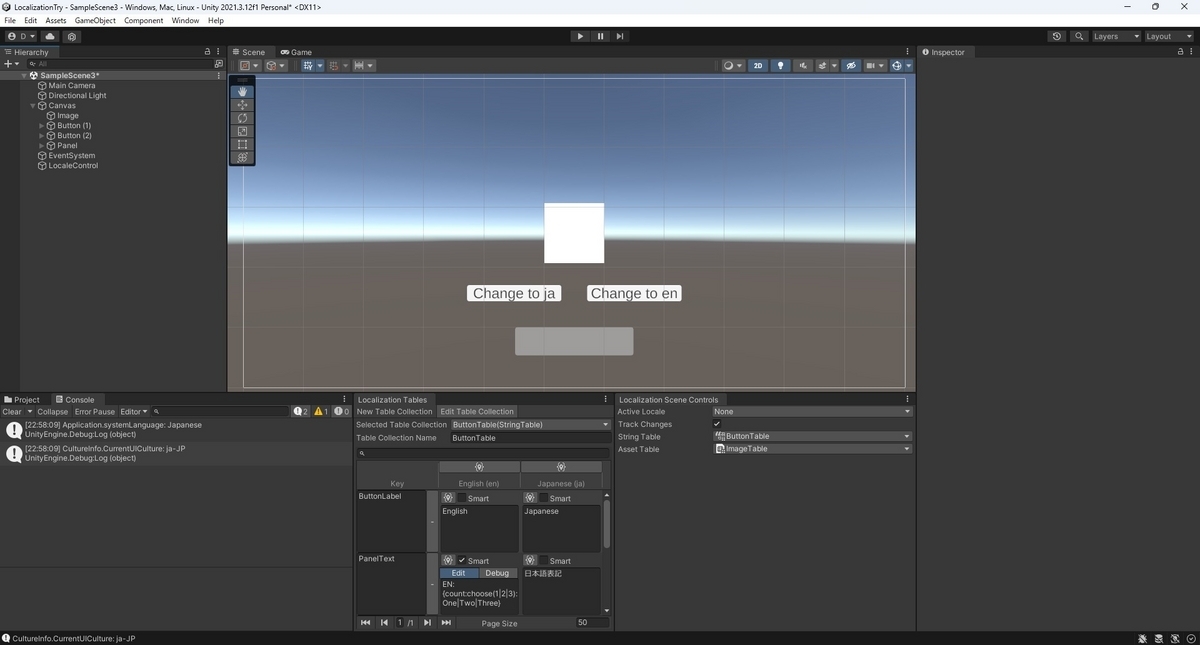Open the search icon near Layers
The image size is (1200, 645).
1079,36
